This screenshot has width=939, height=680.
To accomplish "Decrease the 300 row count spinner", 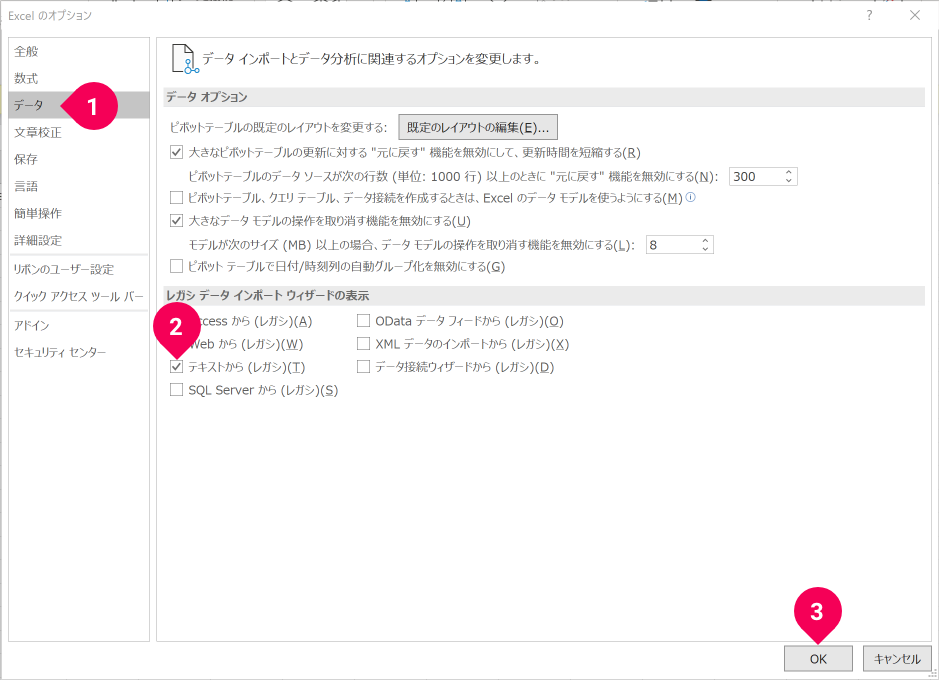I will click(x=789, y=181).
